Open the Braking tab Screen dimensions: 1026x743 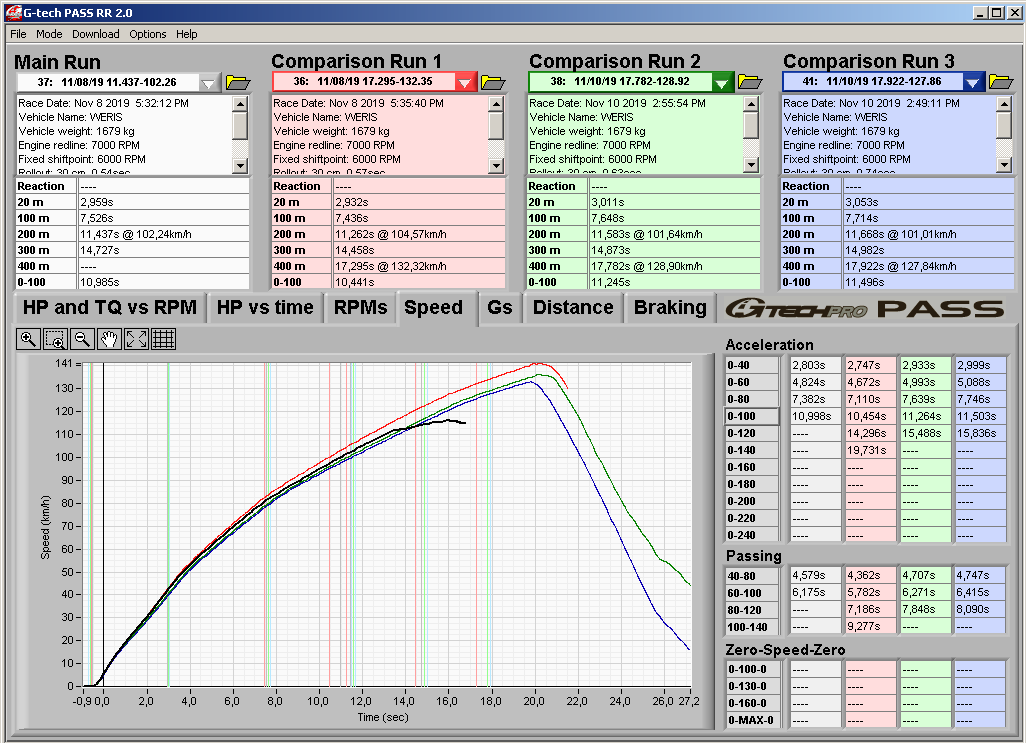[x=670, y=308]
